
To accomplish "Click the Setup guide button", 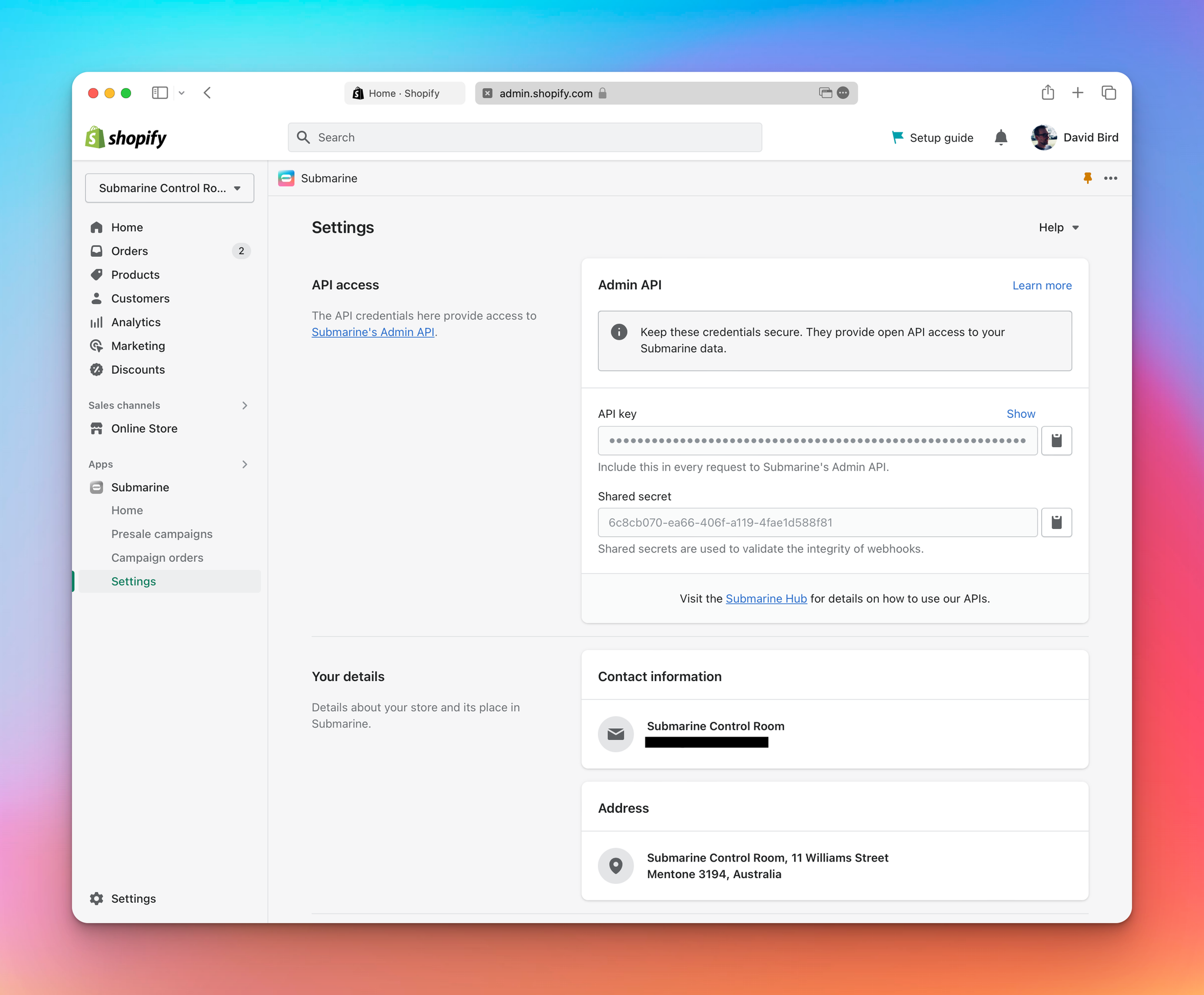I will [932, 138].
